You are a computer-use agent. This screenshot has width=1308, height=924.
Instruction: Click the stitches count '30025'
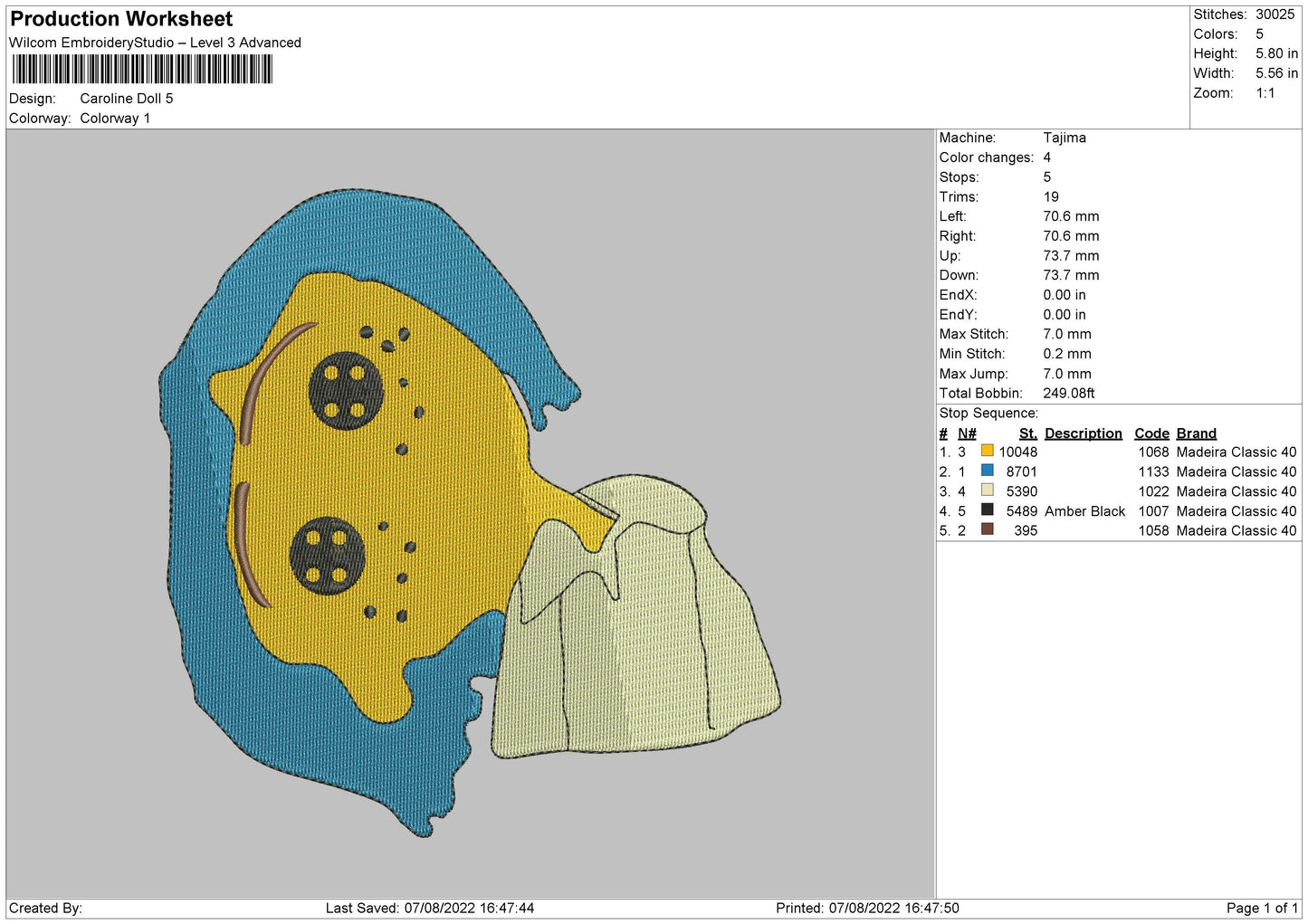click(1275, 14)
